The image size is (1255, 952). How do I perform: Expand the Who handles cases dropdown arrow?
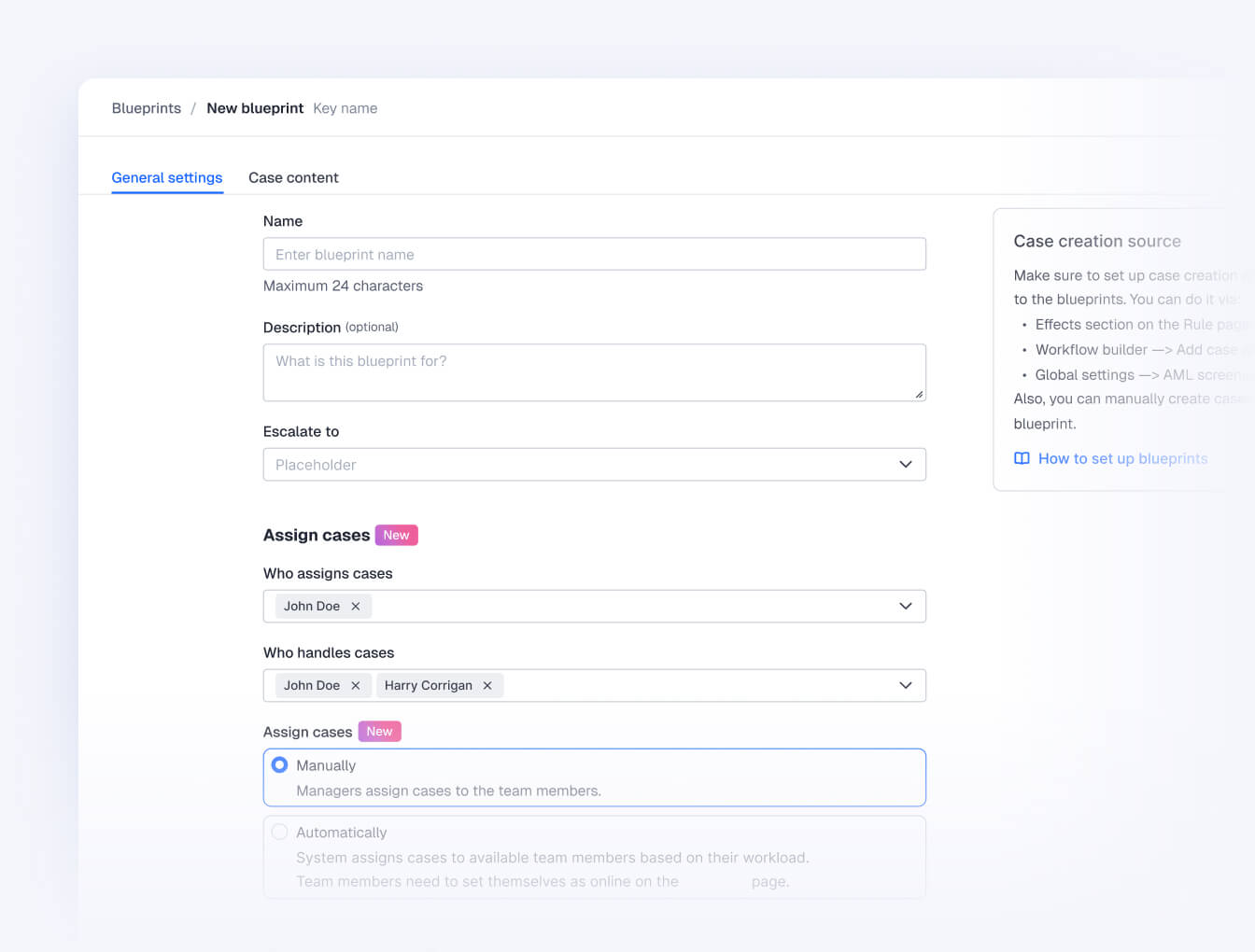(906, 686)
